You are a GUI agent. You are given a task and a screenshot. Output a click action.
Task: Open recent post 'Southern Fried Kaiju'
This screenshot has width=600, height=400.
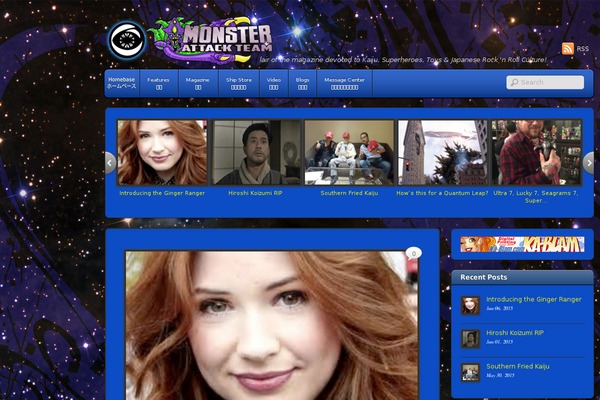pyautogui.click(x=518, y=366)
